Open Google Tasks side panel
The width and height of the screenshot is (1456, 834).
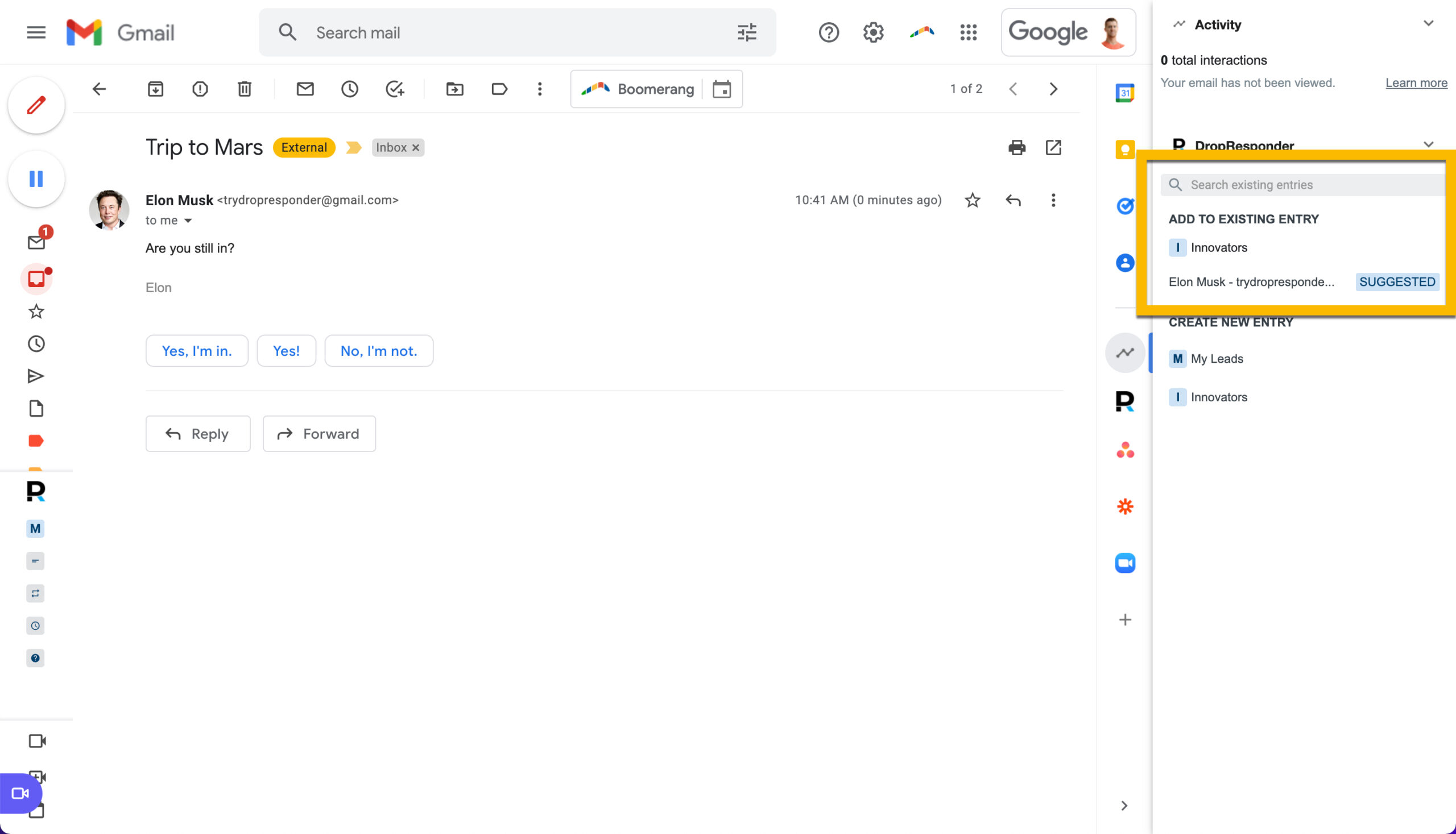pyautogui.click(x=1125, y=206)
